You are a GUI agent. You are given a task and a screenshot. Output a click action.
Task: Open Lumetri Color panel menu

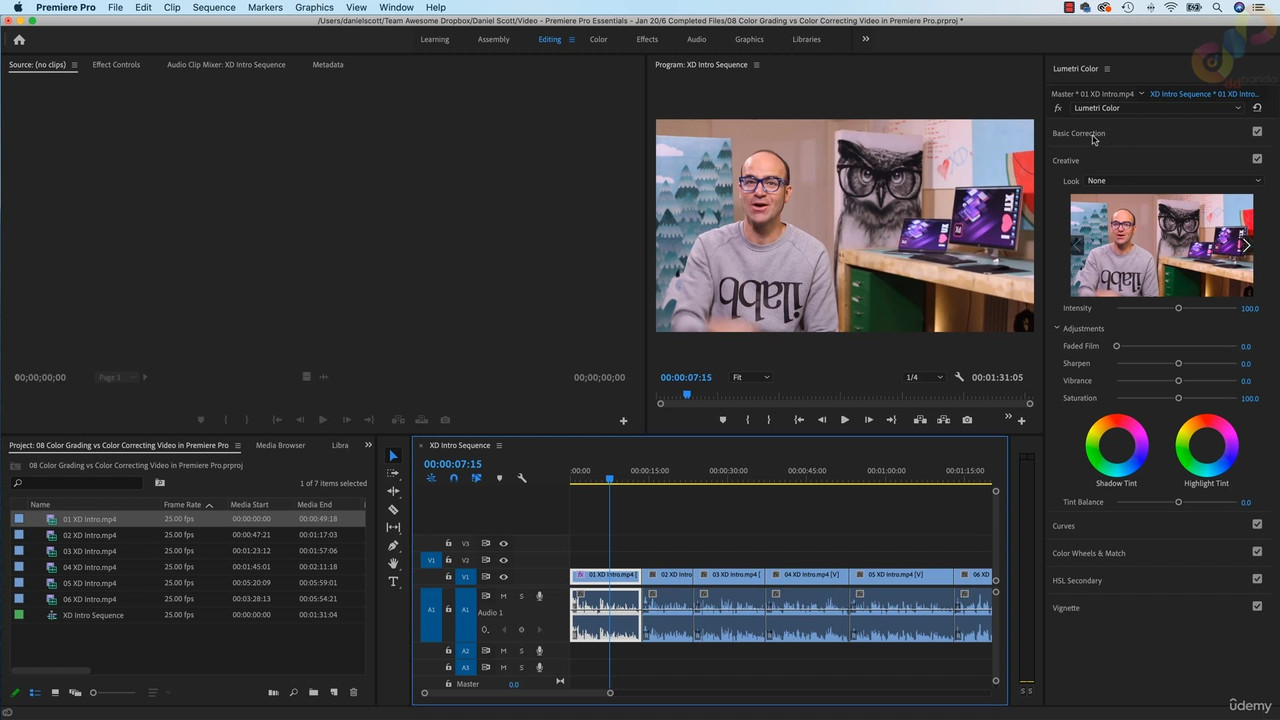point(1107,69)
